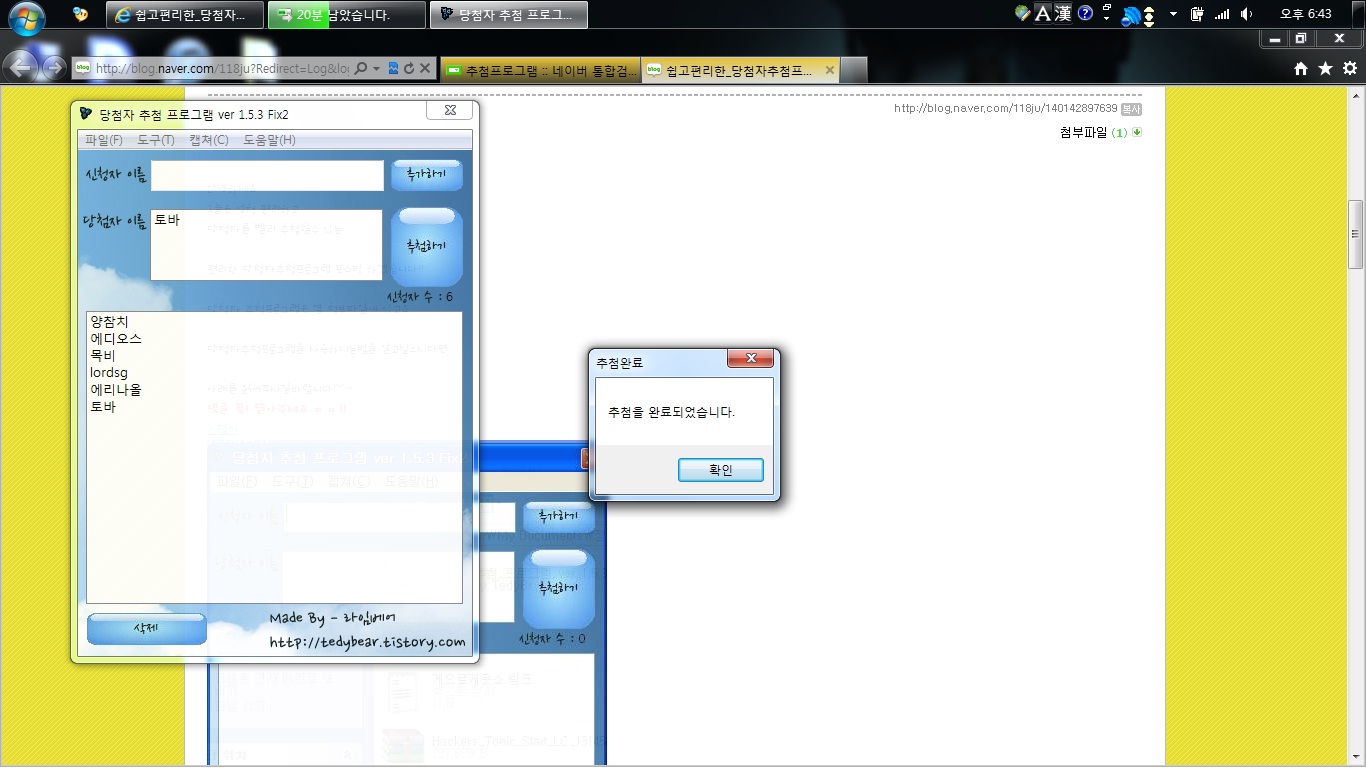Open the 캡쳐(C) menu
The height and width of the screenshot is (768, 1366).
tap(209, 140)
